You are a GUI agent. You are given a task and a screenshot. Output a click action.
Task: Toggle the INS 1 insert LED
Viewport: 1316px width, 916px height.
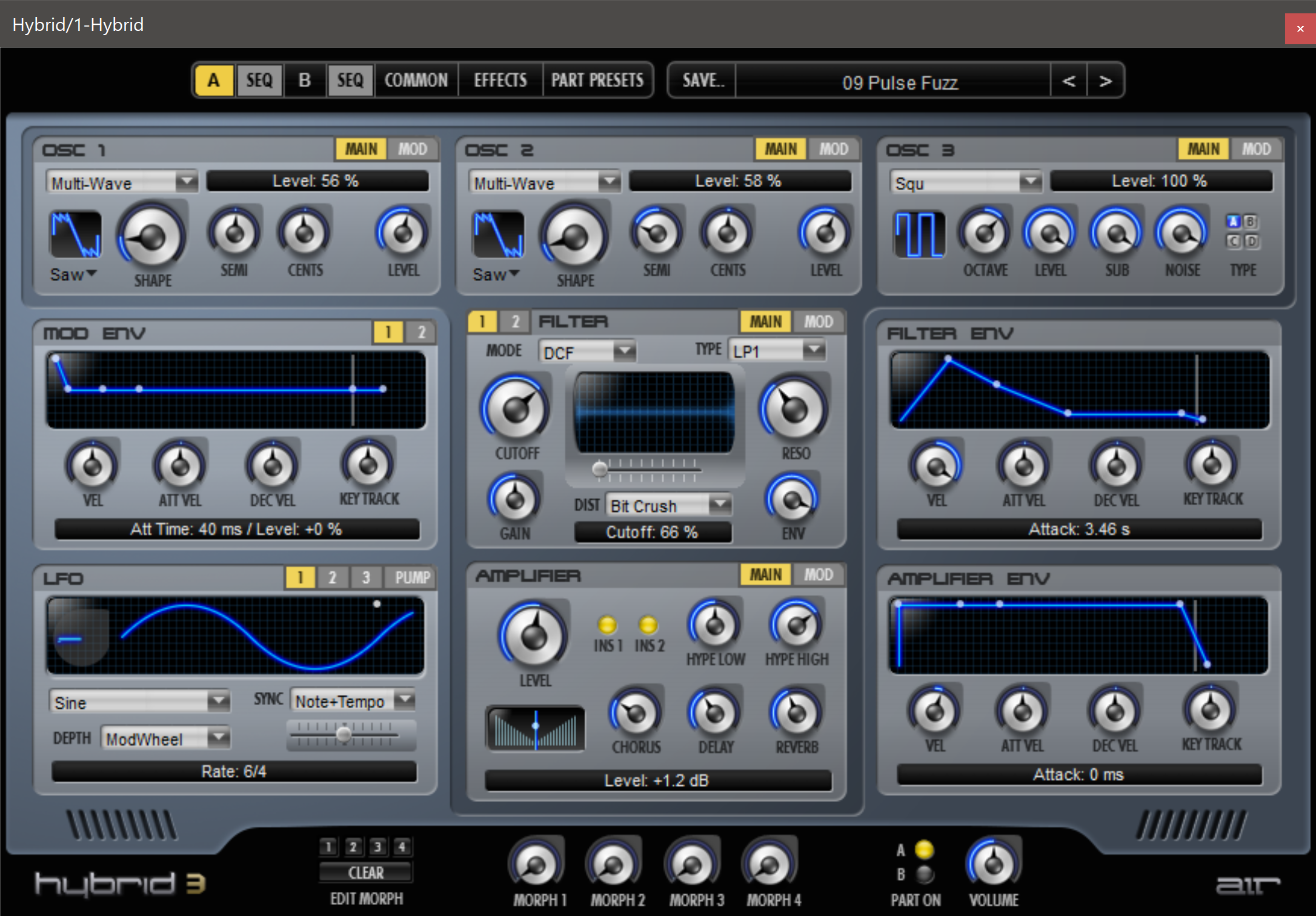tap(607, 625)
